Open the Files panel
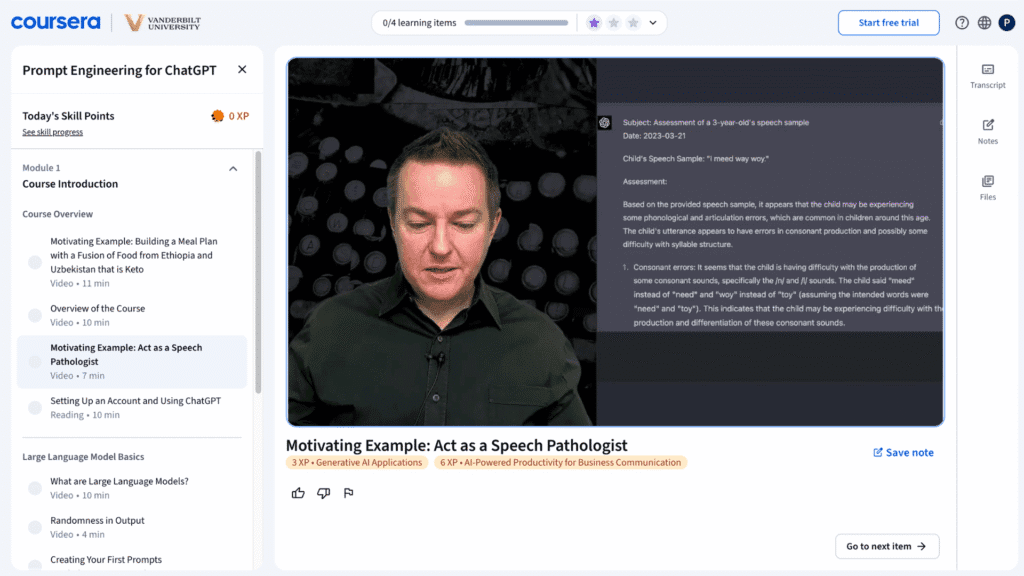1024x576 pixels. point(987,187)
